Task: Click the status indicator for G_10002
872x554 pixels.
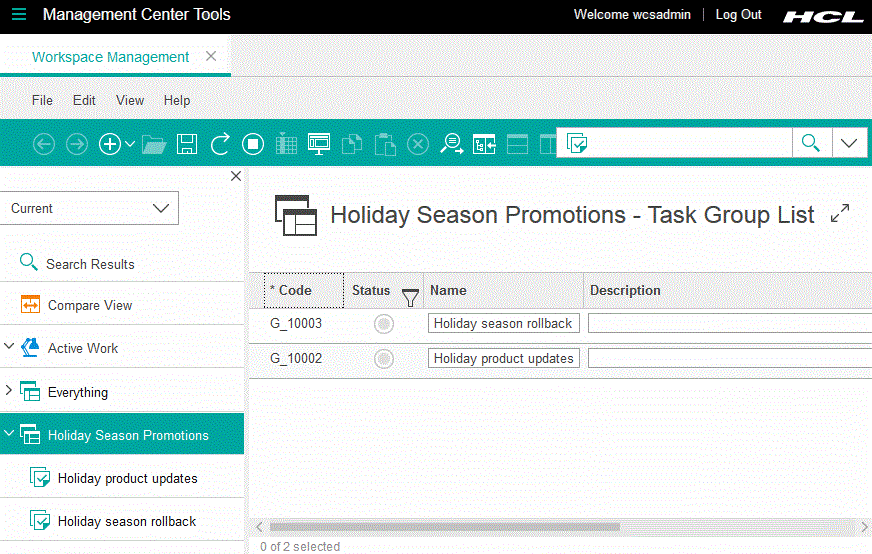Action: pos(384,359)
